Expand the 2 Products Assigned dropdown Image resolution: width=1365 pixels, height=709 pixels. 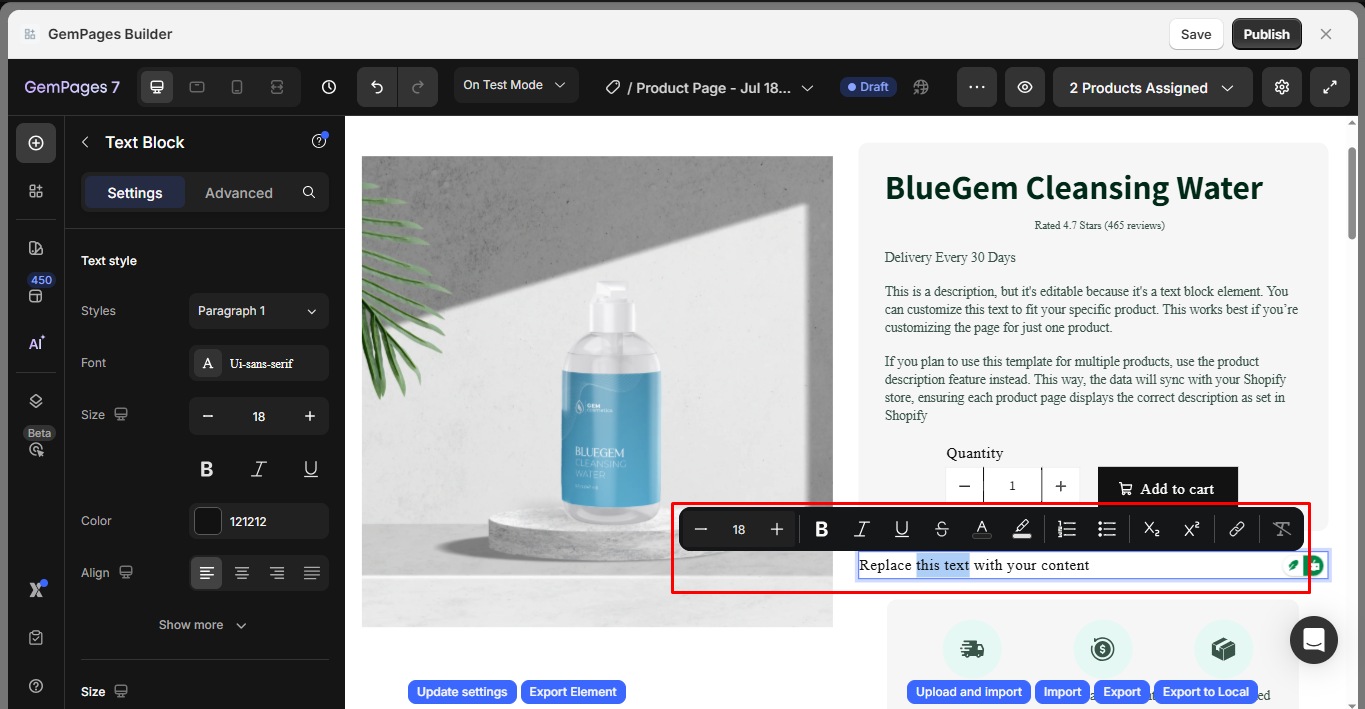[1152, 88]
